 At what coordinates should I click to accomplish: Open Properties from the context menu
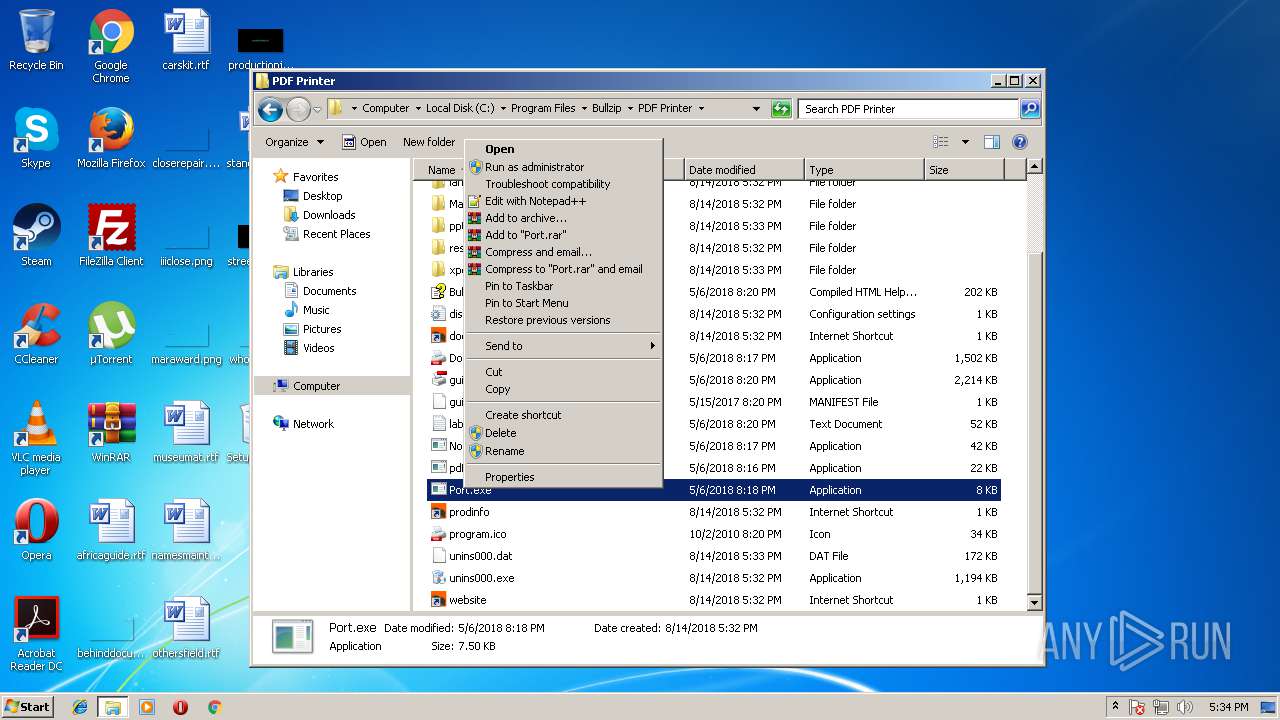click(x=563, y=477)
